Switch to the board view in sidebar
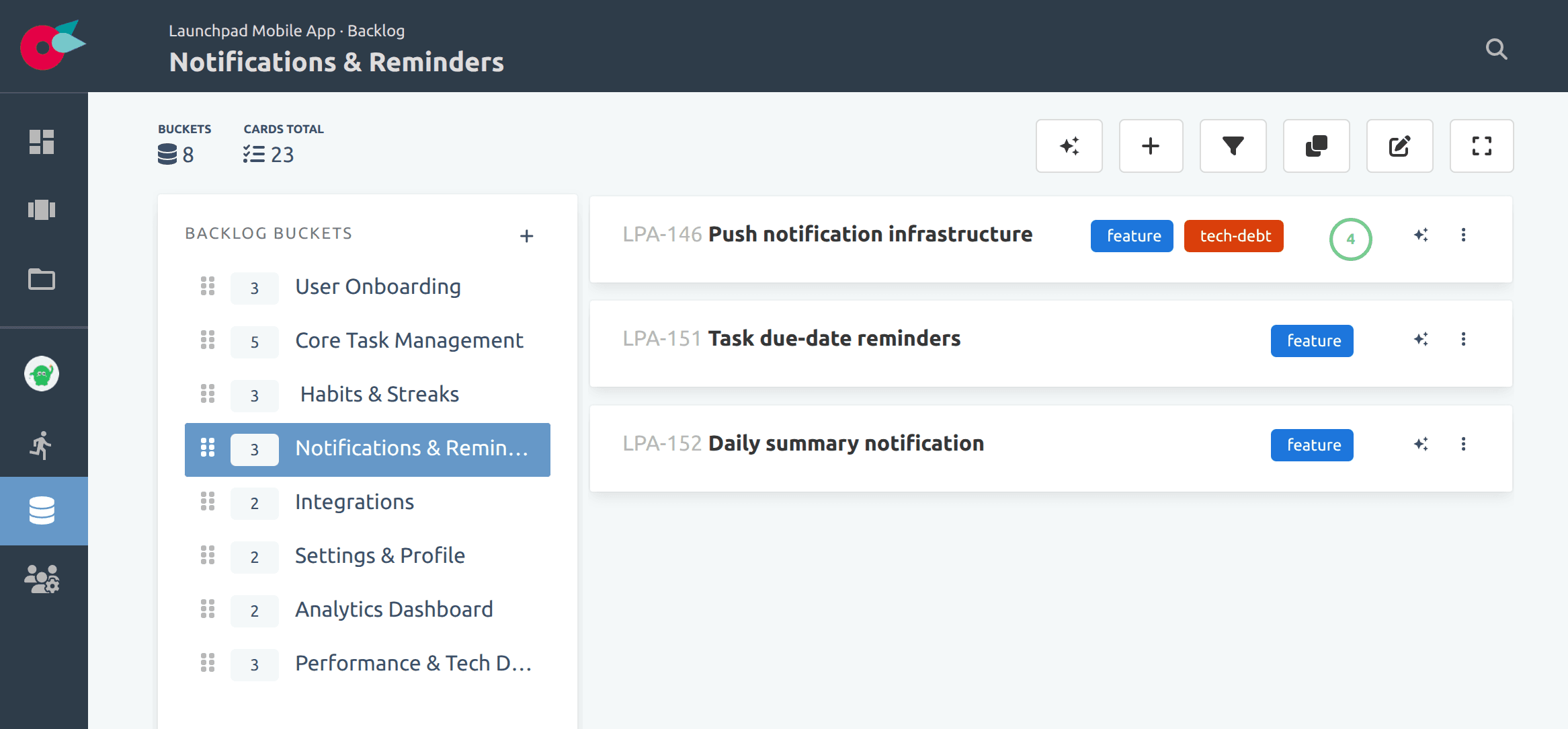This screenshot has height=729, width=1568. (x=43, y=210)
